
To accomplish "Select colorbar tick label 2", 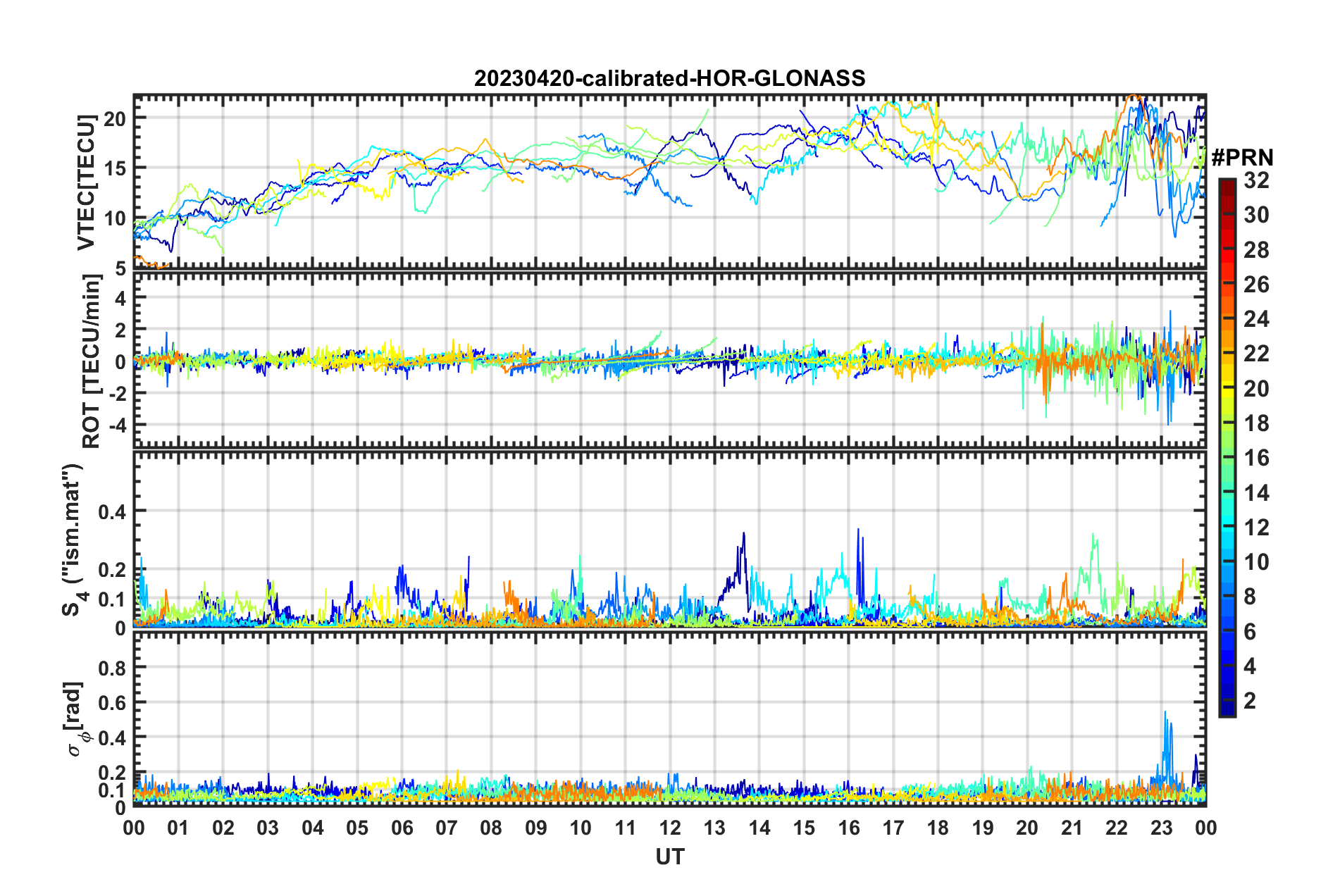I will 1250,701.
